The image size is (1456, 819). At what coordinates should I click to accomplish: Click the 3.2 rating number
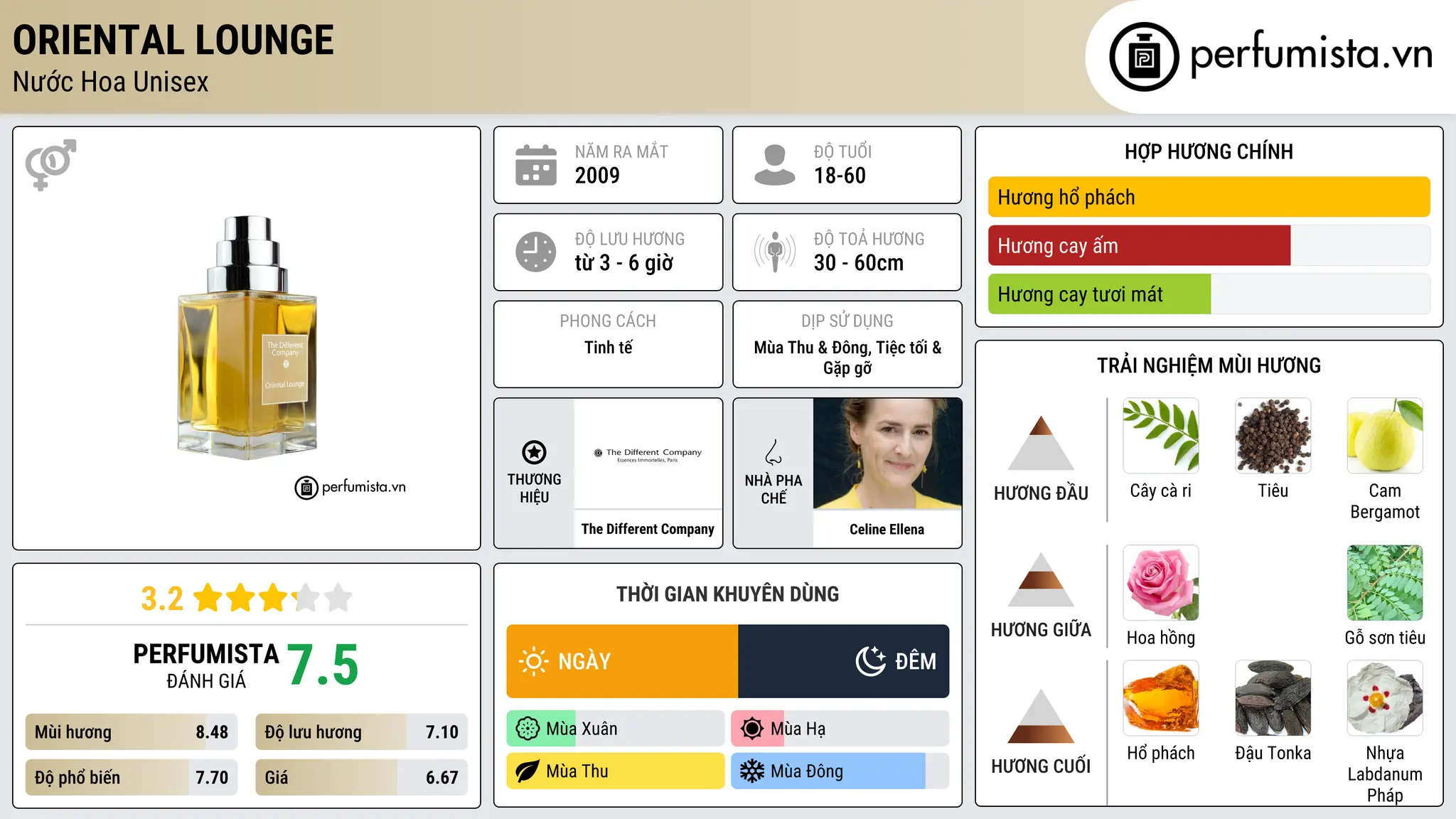[162, 599]
